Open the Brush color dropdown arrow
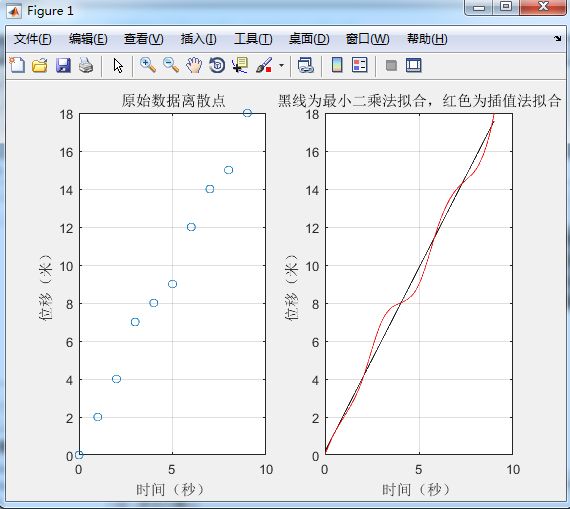Viewport: 570px width, 509px height. tap(281, 66)
